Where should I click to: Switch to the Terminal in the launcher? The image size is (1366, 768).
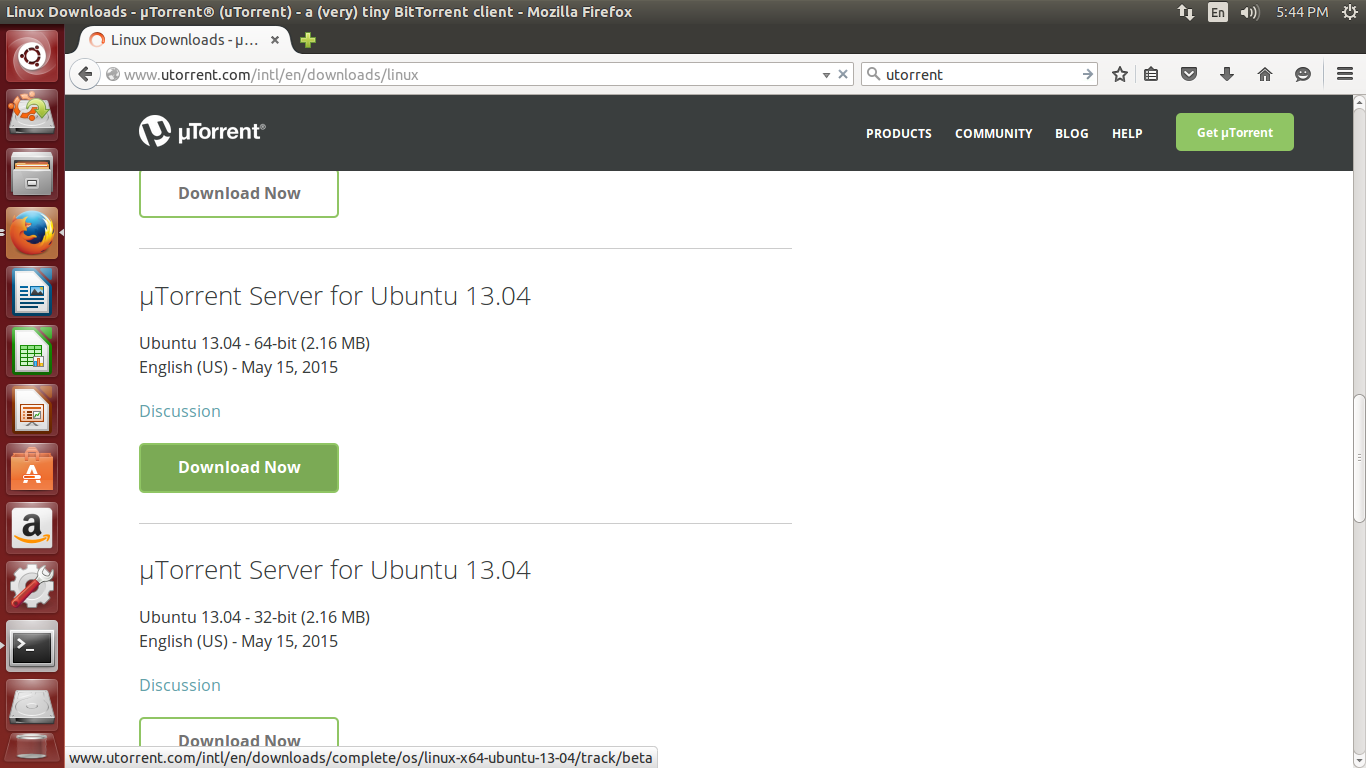32,646
